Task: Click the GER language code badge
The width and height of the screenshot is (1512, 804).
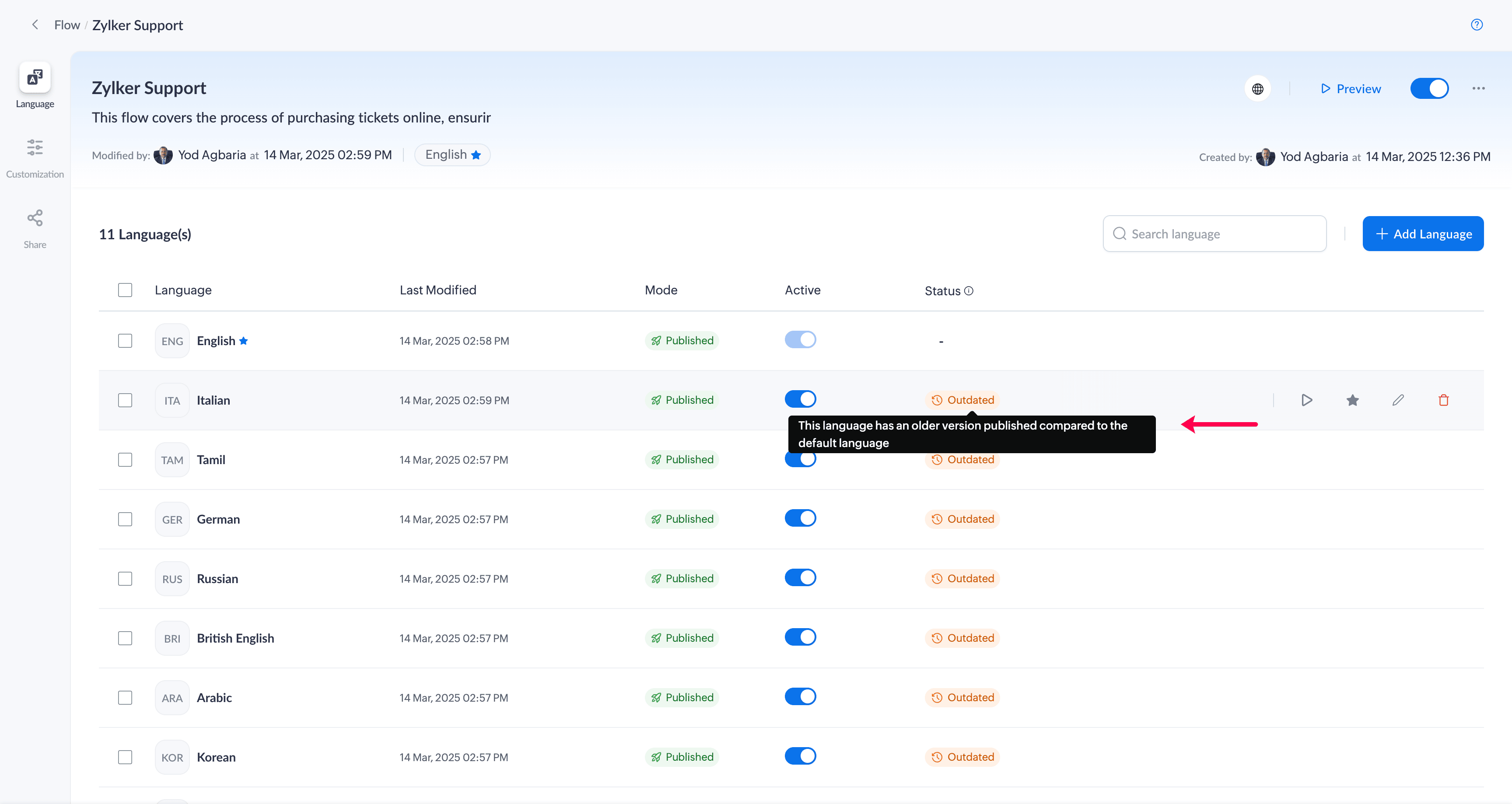Action: tap(172, 519)
